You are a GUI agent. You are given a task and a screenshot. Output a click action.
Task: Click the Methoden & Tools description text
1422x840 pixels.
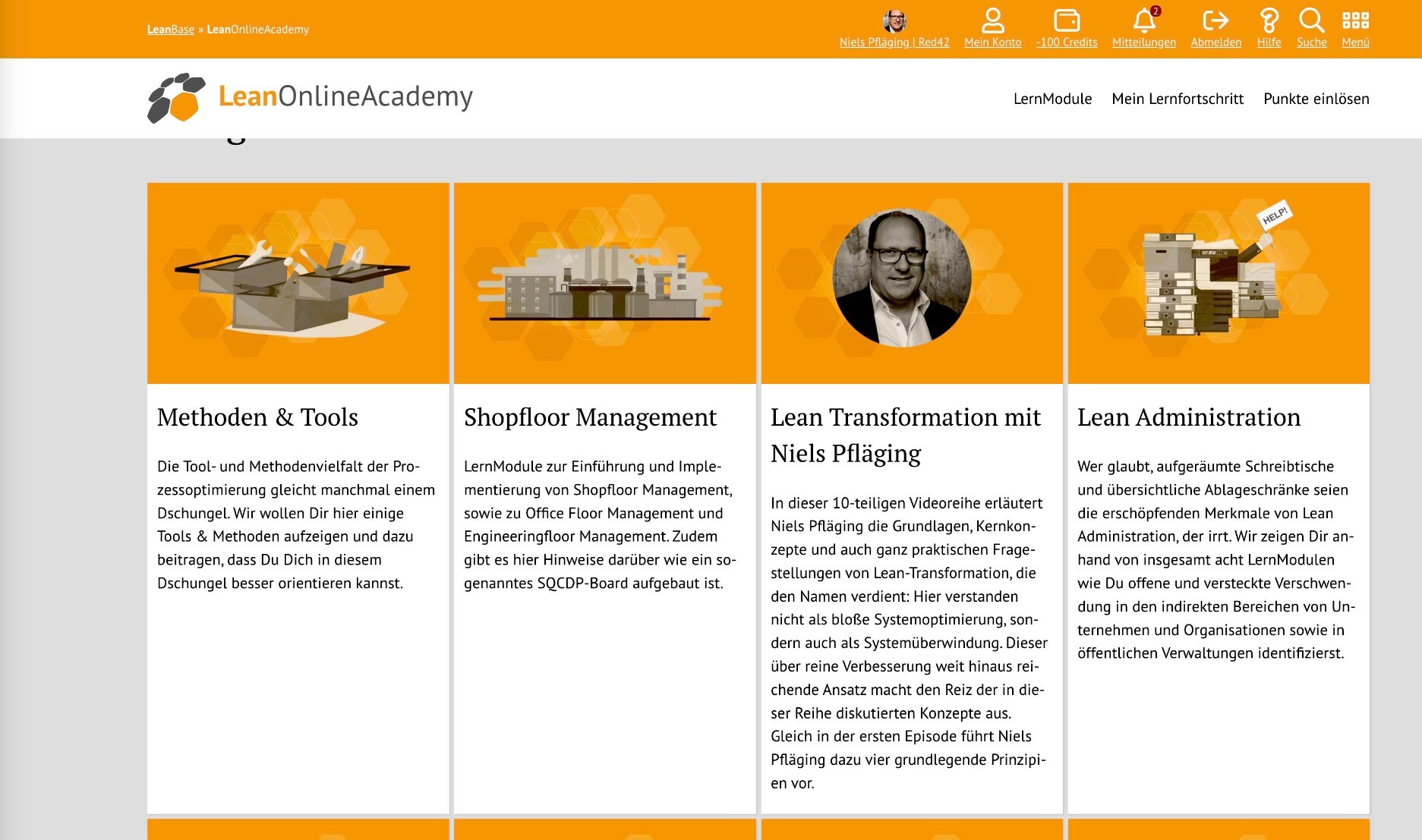point(296,524)
